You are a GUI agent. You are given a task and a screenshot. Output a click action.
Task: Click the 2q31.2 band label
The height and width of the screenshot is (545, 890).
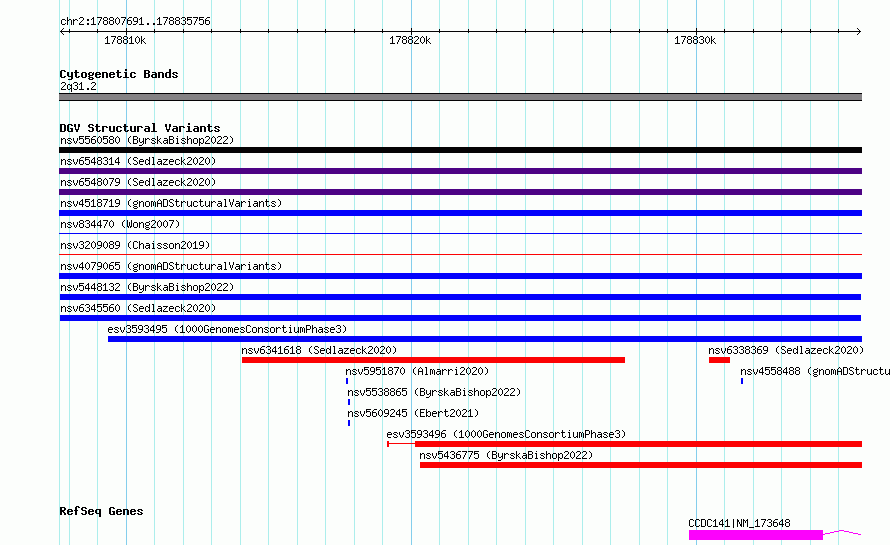tap(78, 86)
